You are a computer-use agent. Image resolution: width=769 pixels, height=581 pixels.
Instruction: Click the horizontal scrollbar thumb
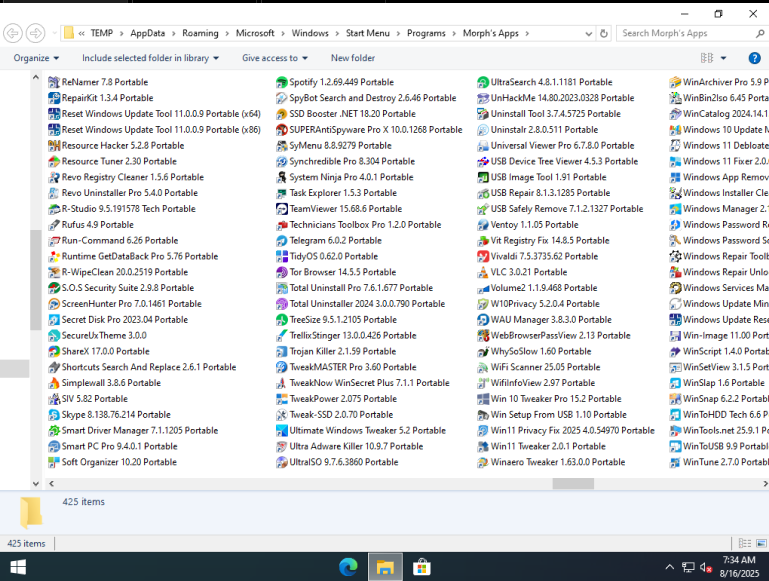click(573, 484)
